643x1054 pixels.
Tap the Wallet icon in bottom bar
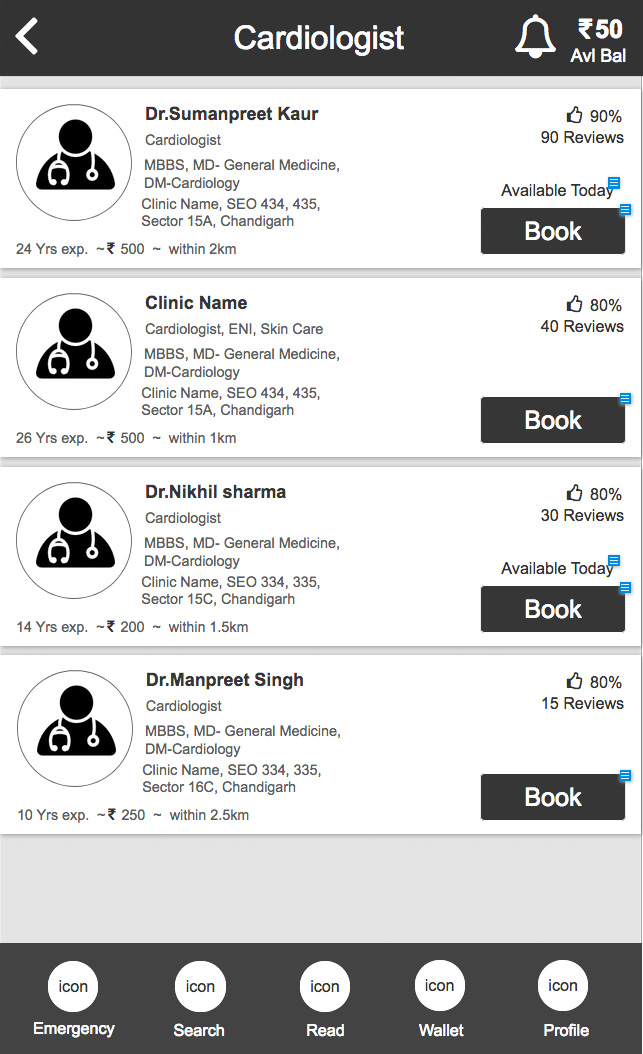point(440,986)
